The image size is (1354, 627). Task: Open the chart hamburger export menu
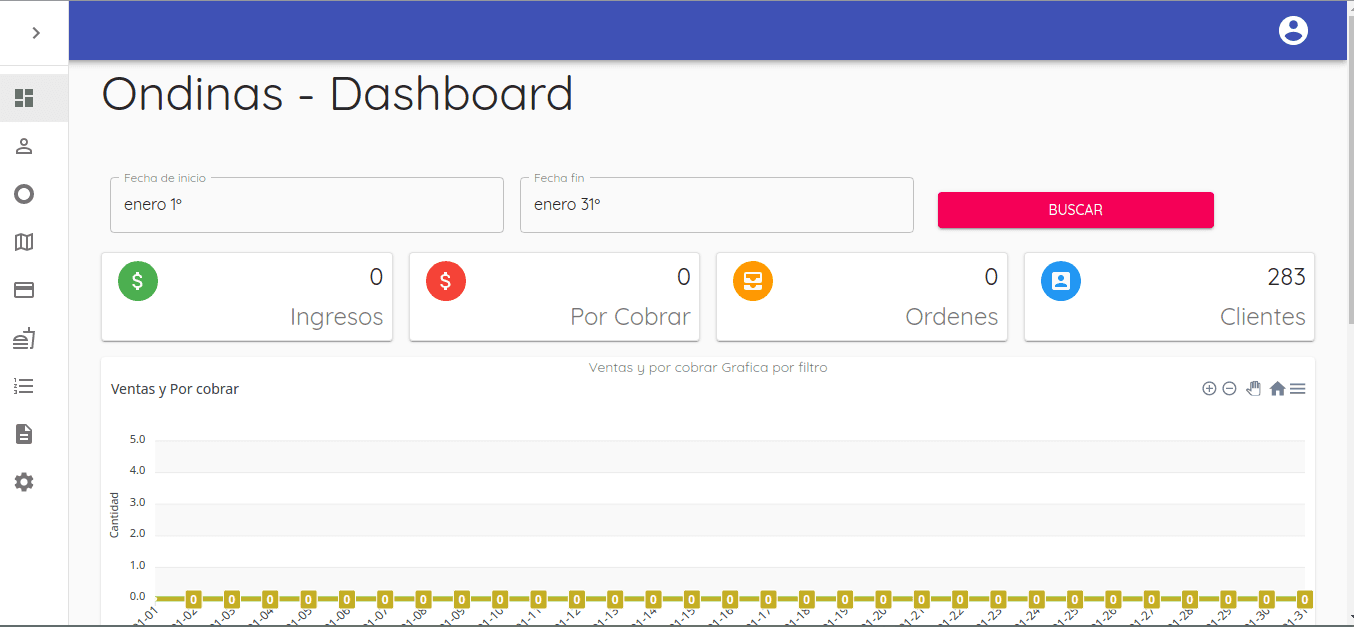[x=1297, y=389]
